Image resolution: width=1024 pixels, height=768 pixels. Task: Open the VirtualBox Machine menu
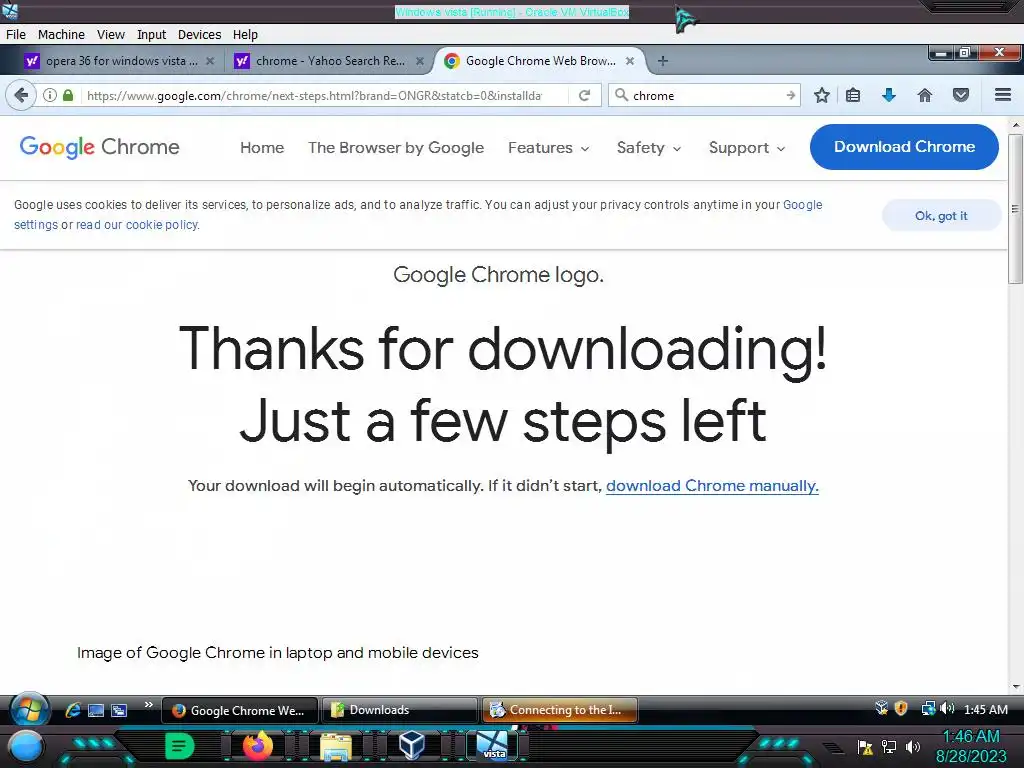tap(61, 35)
